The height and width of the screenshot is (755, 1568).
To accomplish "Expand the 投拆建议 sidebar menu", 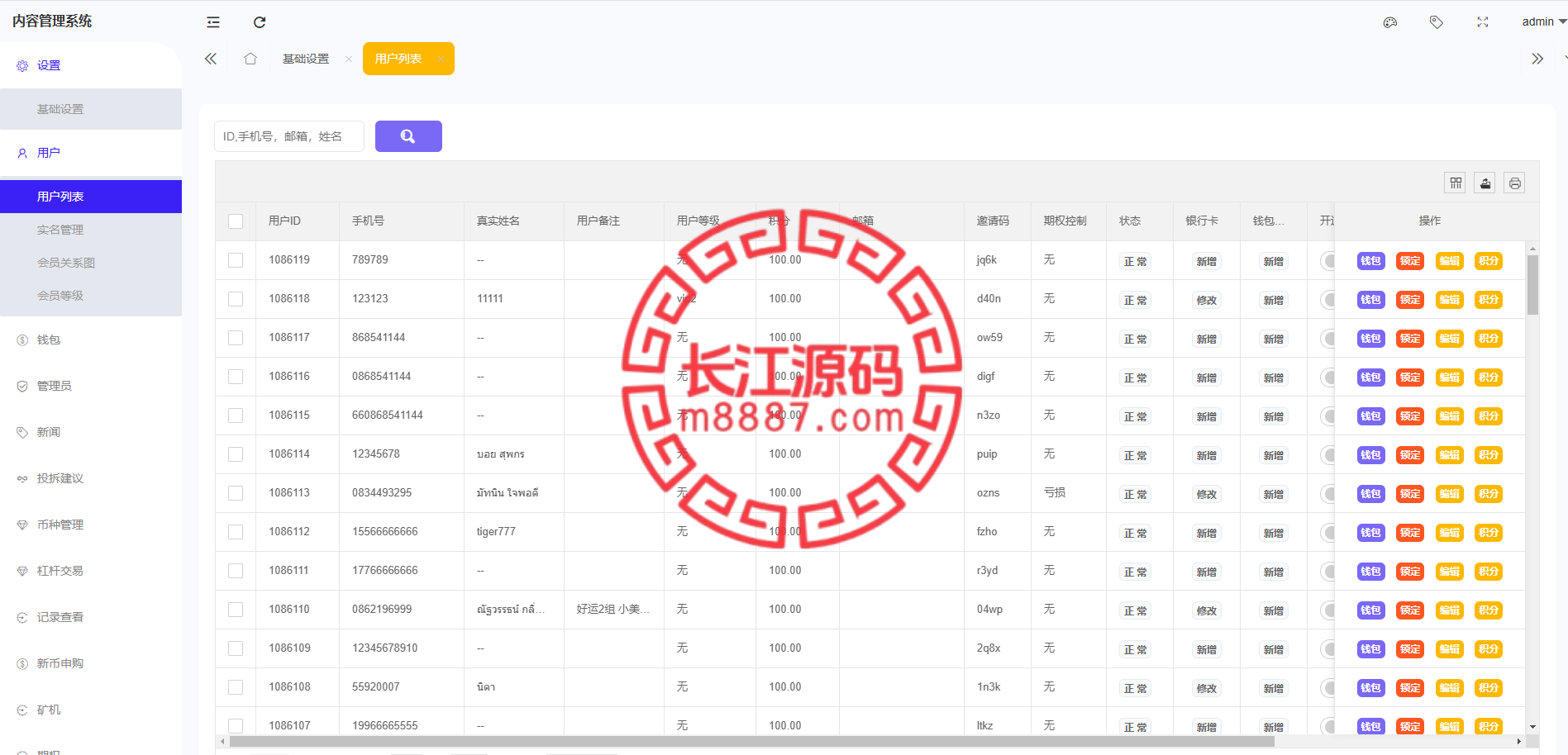I will click(x=91, y=478).
